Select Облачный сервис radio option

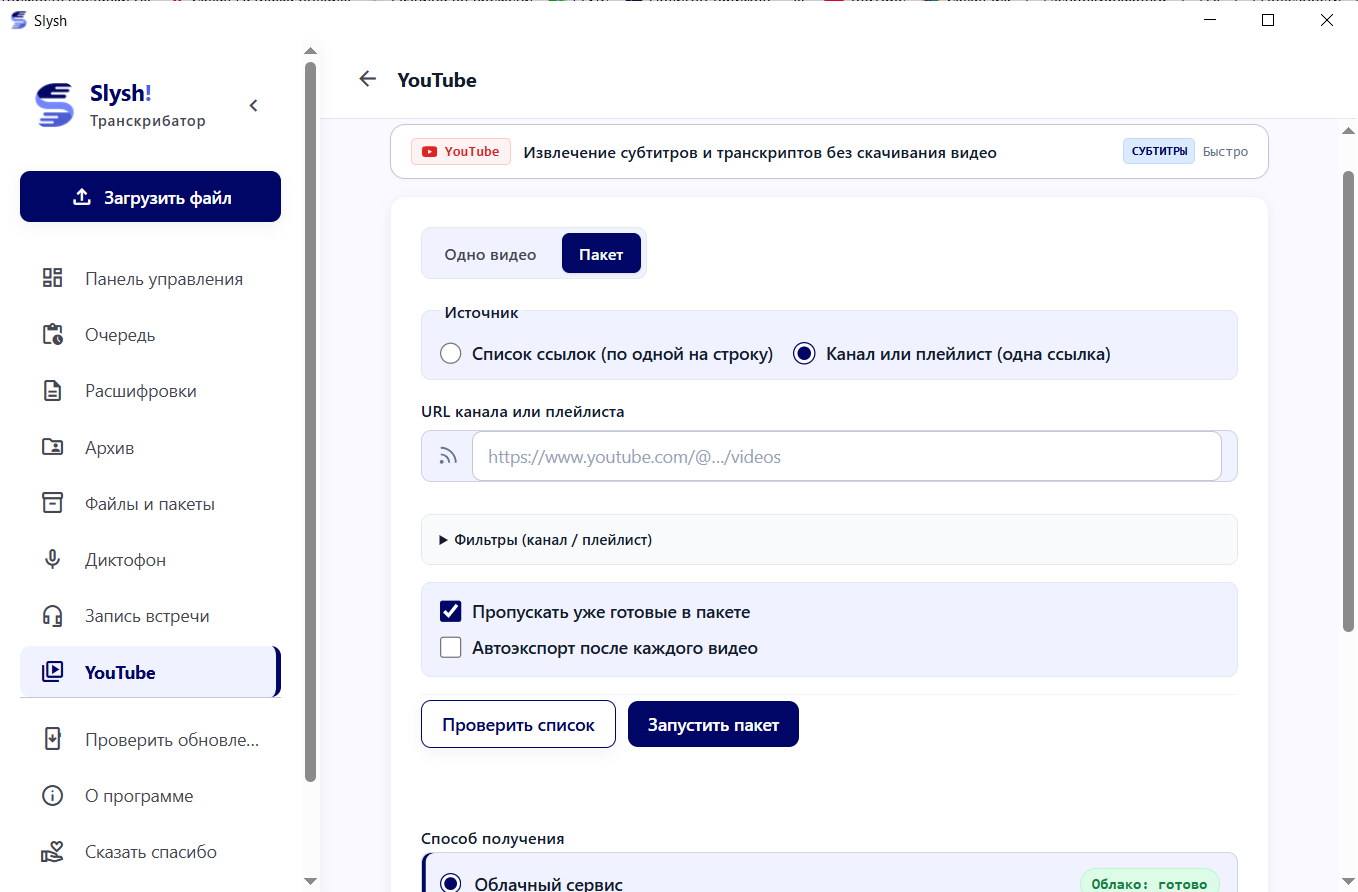click(x=451, y=883)
